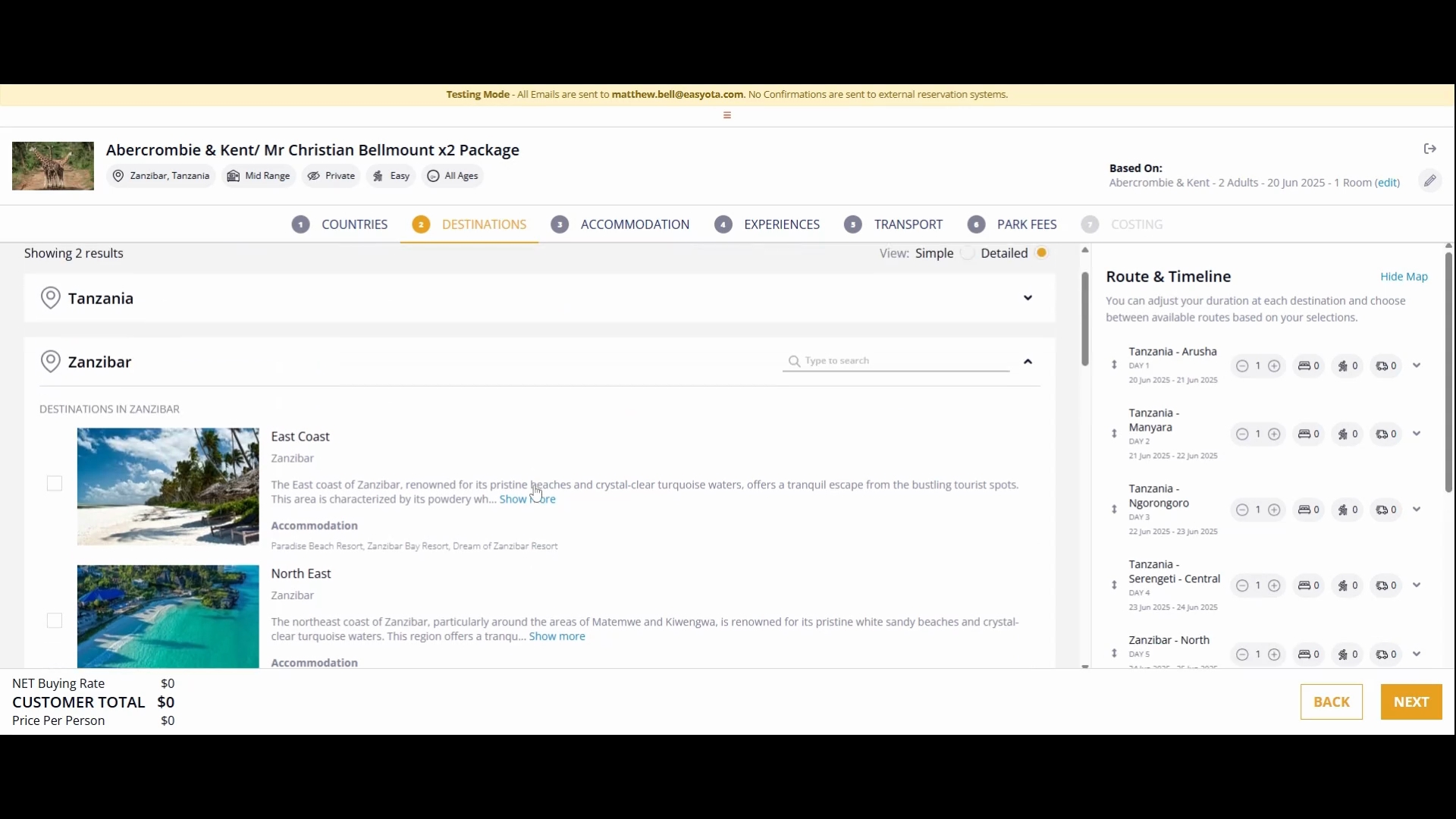Image resolution: width=1456 pixels, height=819 pixels.
Task: Tick the East Coast destination checkbox
Action: [x=55, y=484]
